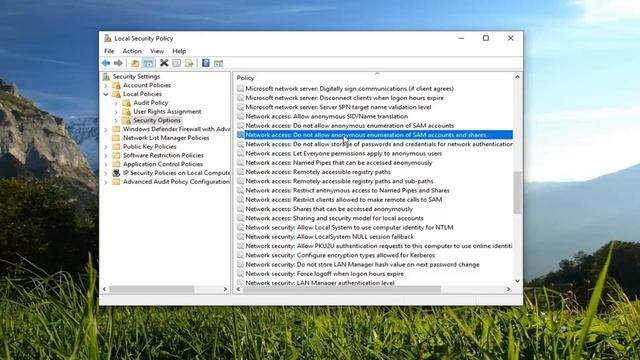Click the Back arrow toolbar icon
This screenshot has height=360, width=640.
[x=106, y=63]
